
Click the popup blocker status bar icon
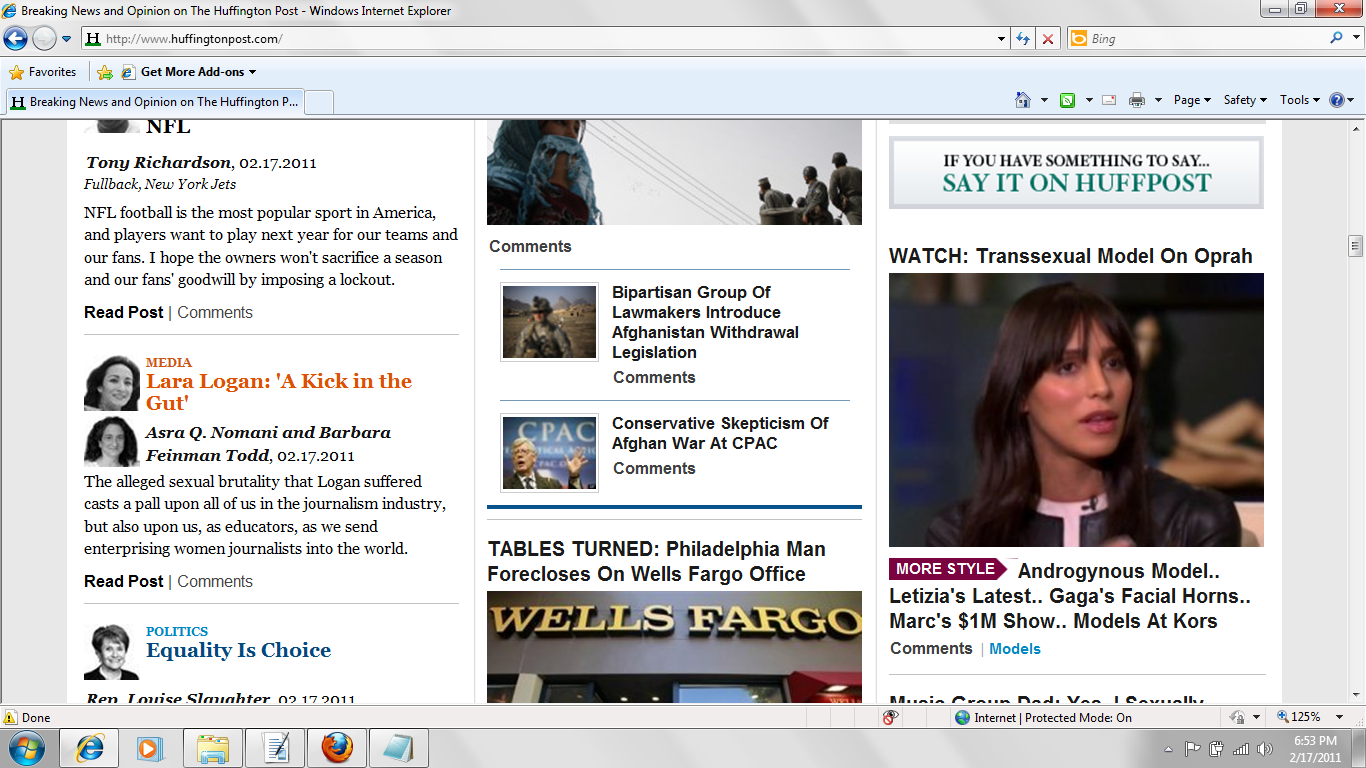(x=890, y=717)
